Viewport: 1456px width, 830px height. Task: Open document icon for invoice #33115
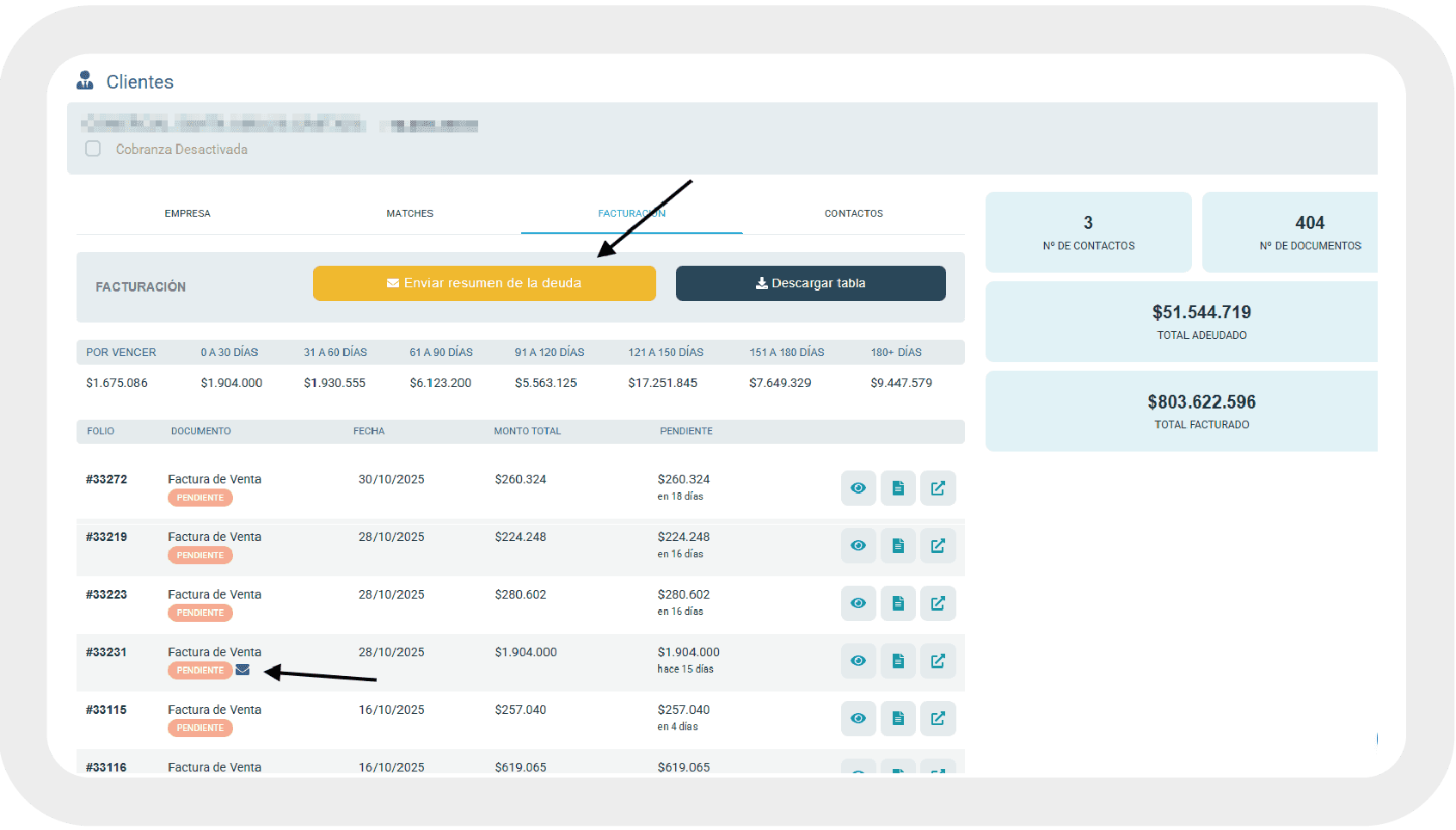click(898, 719)
